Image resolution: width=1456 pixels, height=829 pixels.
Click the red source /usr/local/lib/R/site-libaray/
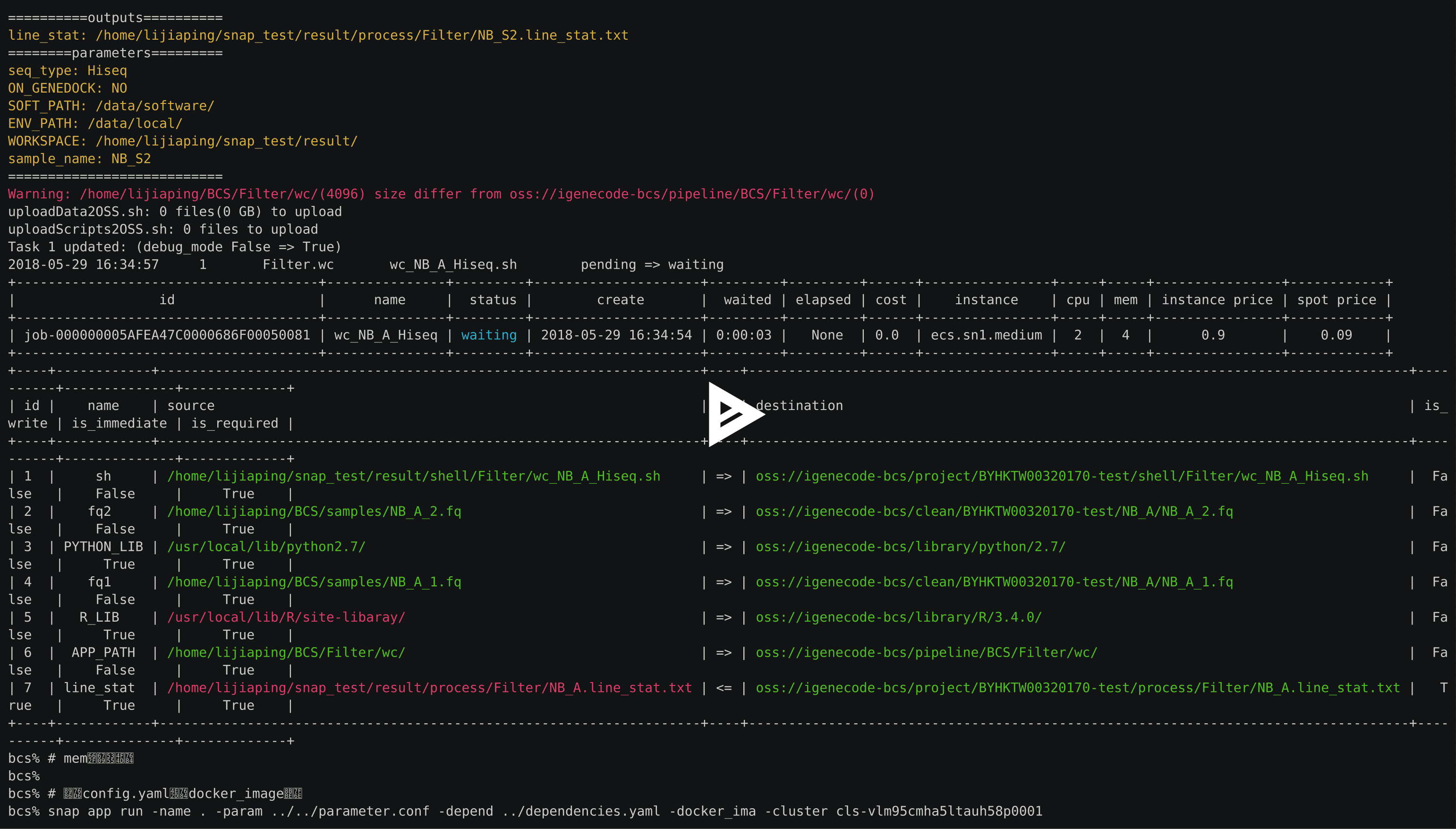286,618
